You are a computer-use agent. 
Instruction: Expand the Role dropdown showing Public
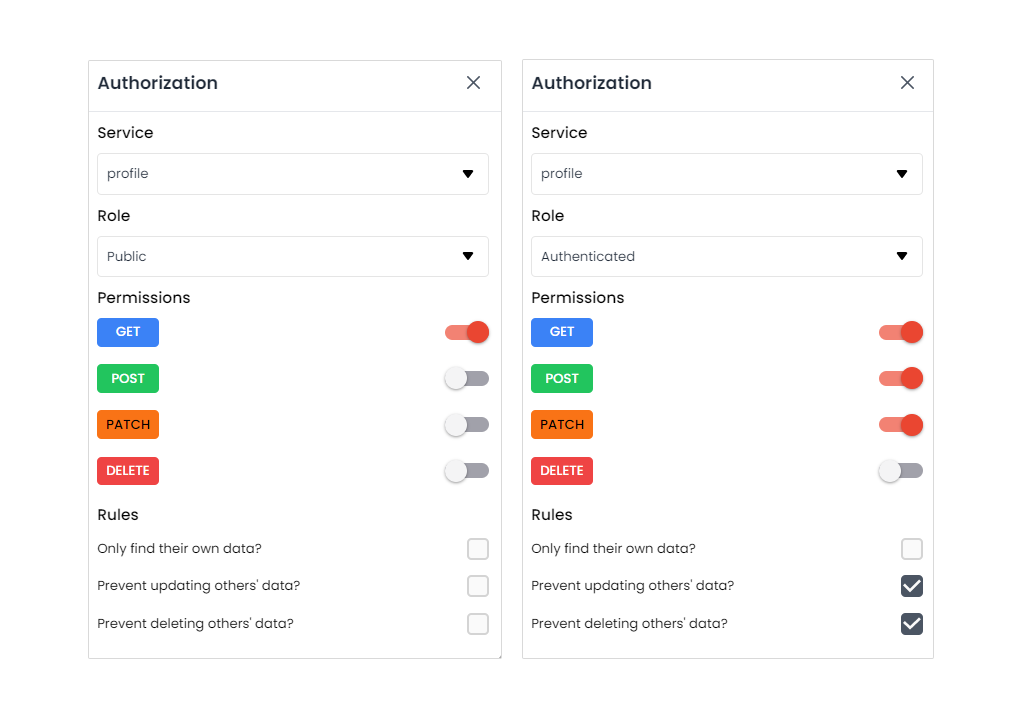click(x=292, y=257)
